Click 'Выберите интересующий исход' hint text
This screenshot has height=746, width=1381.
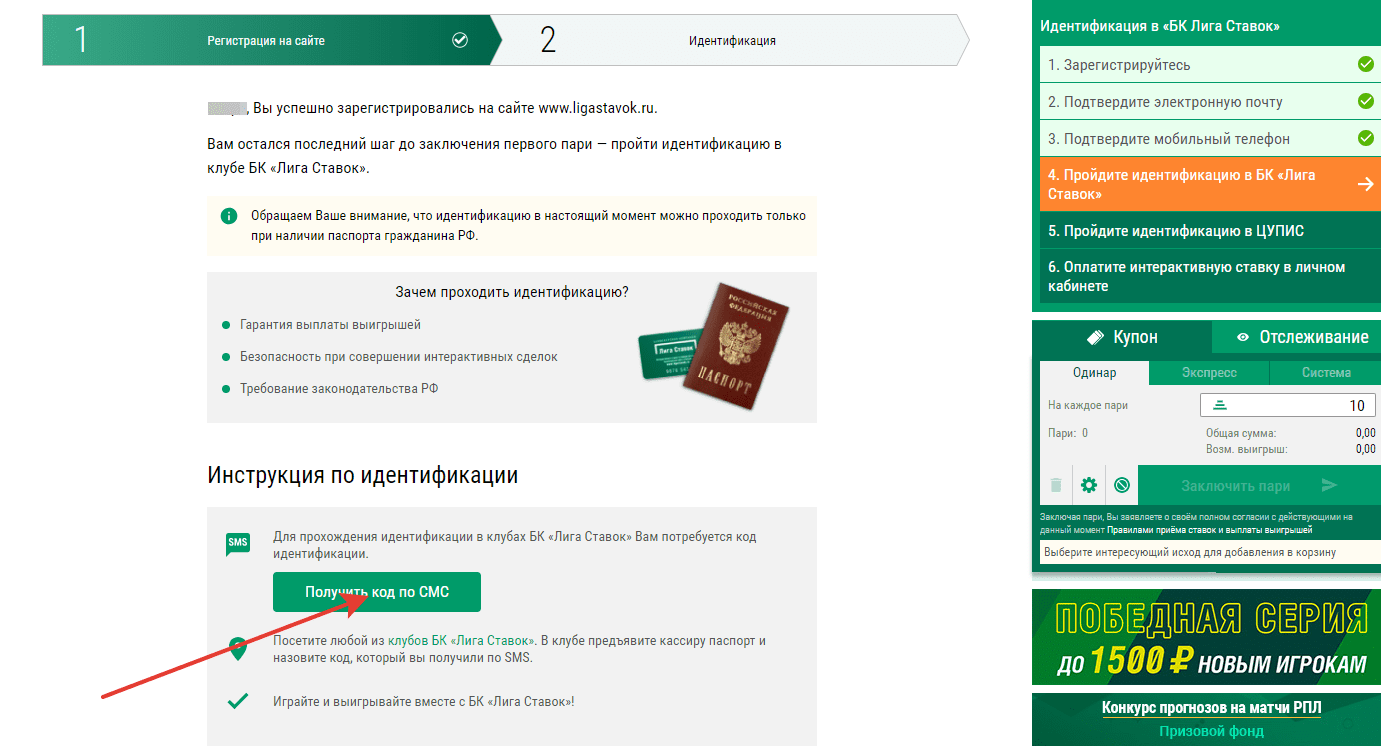coord(1189,552)
